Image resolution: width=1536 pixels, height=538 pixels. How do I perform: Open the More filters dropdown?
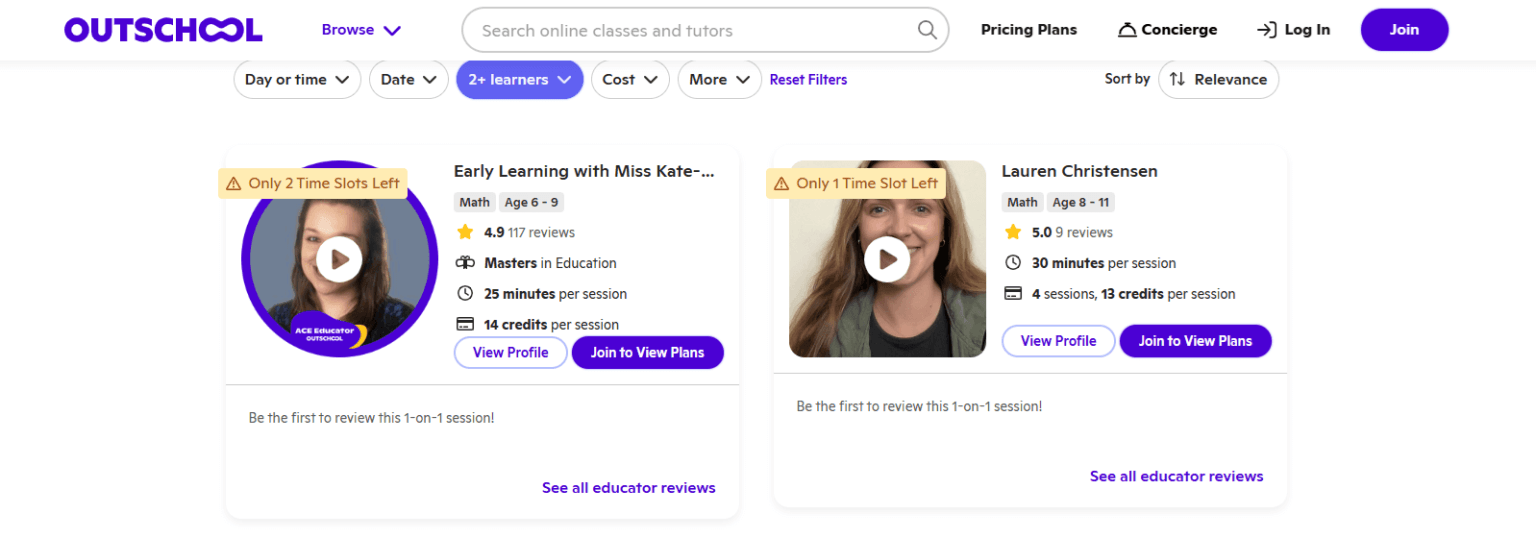tap(719, 80)
